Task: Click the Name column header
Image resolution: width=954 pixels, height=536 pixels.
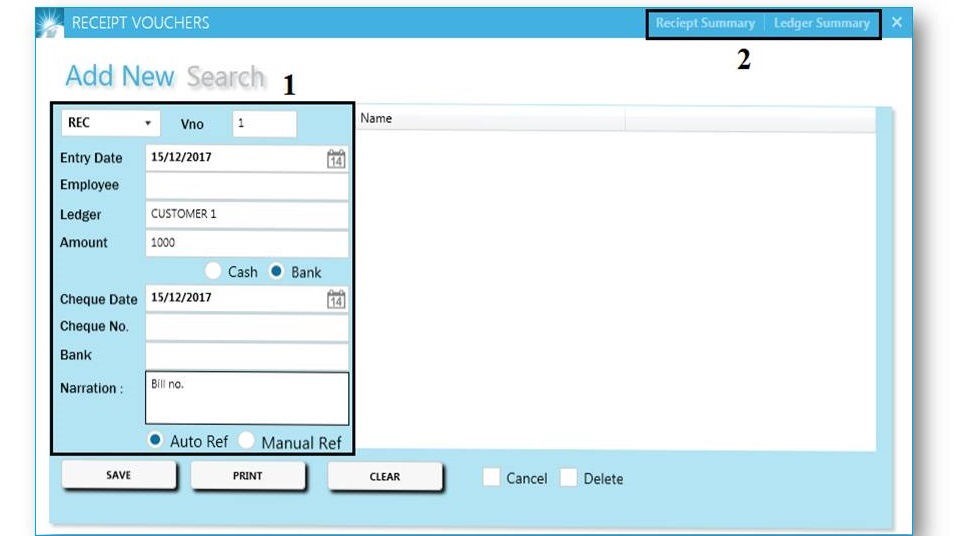Action: 490,119
